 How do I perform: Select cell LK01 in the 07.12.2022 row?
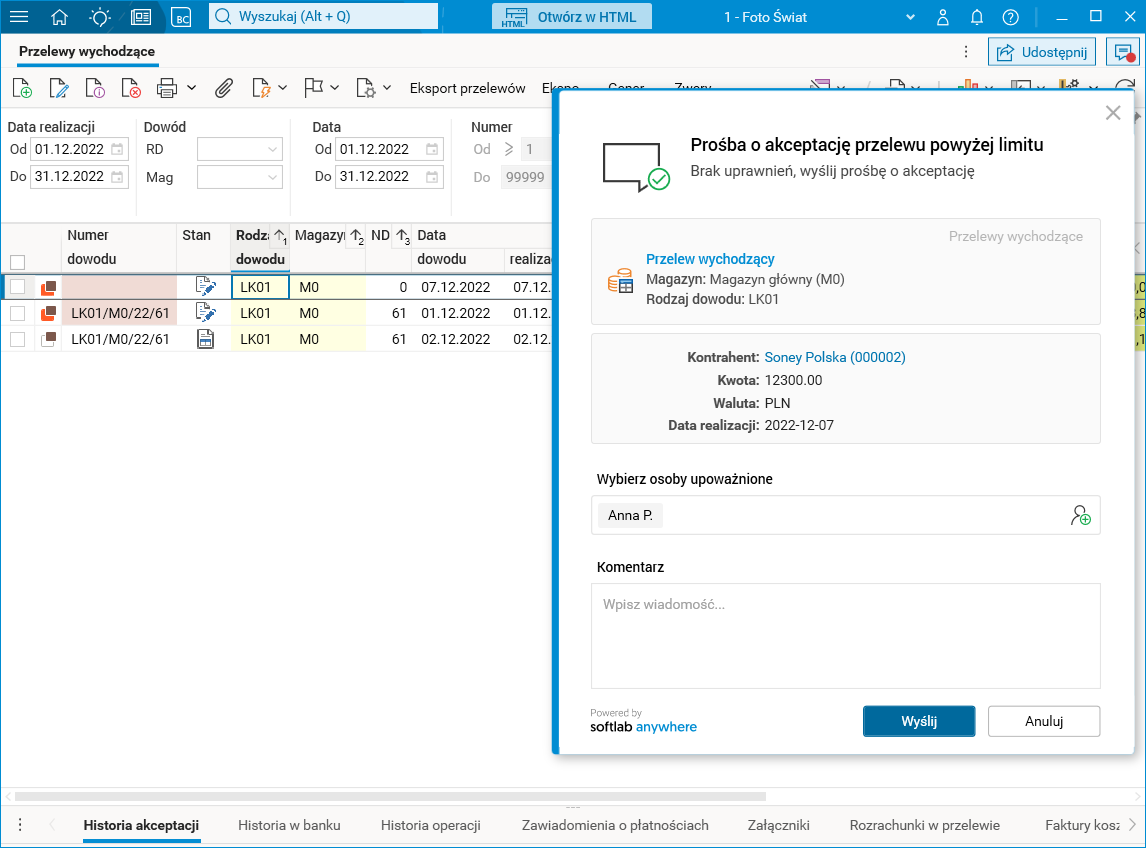pyautogui.click(x=260, y=287)
